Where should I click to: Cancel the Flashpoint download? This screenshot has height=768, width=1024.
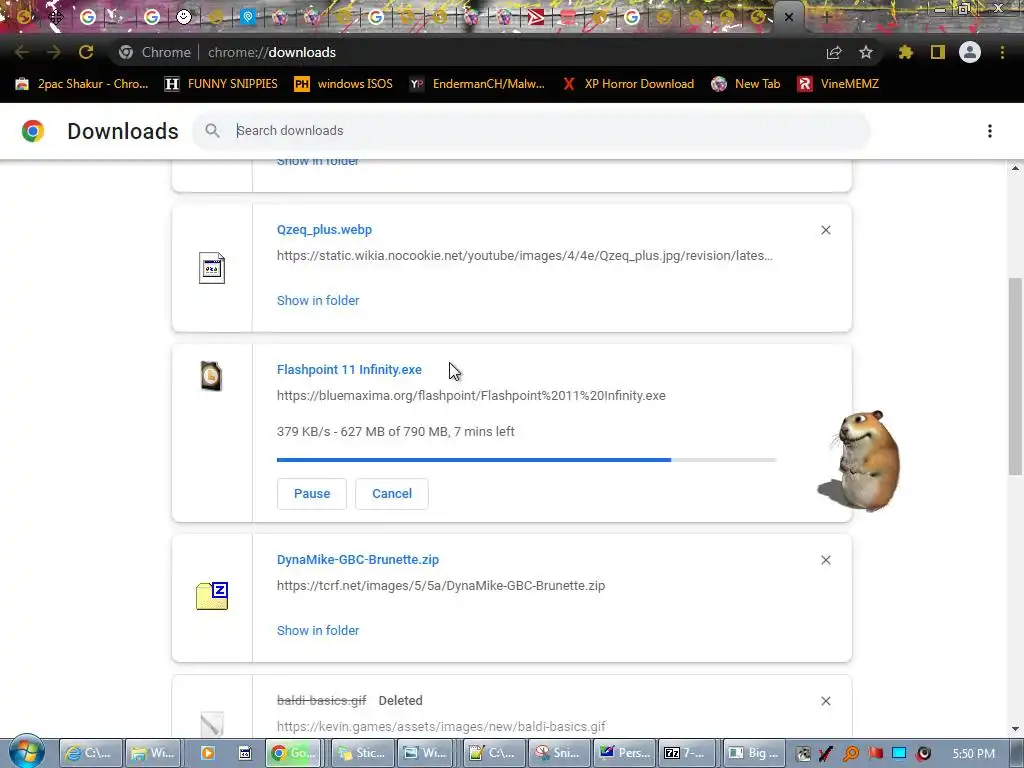click(x=392, y=494)
